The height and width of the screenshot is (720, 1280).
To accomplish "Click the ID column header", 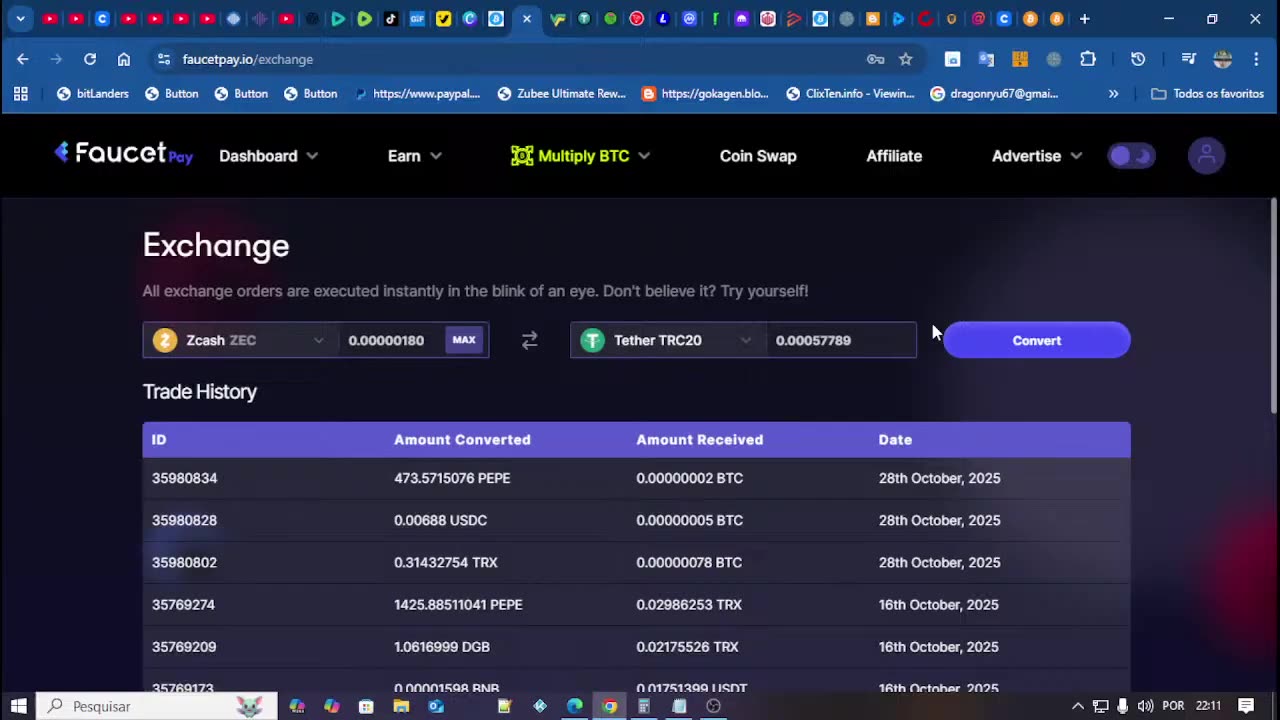I will click(x=159, y=440).
